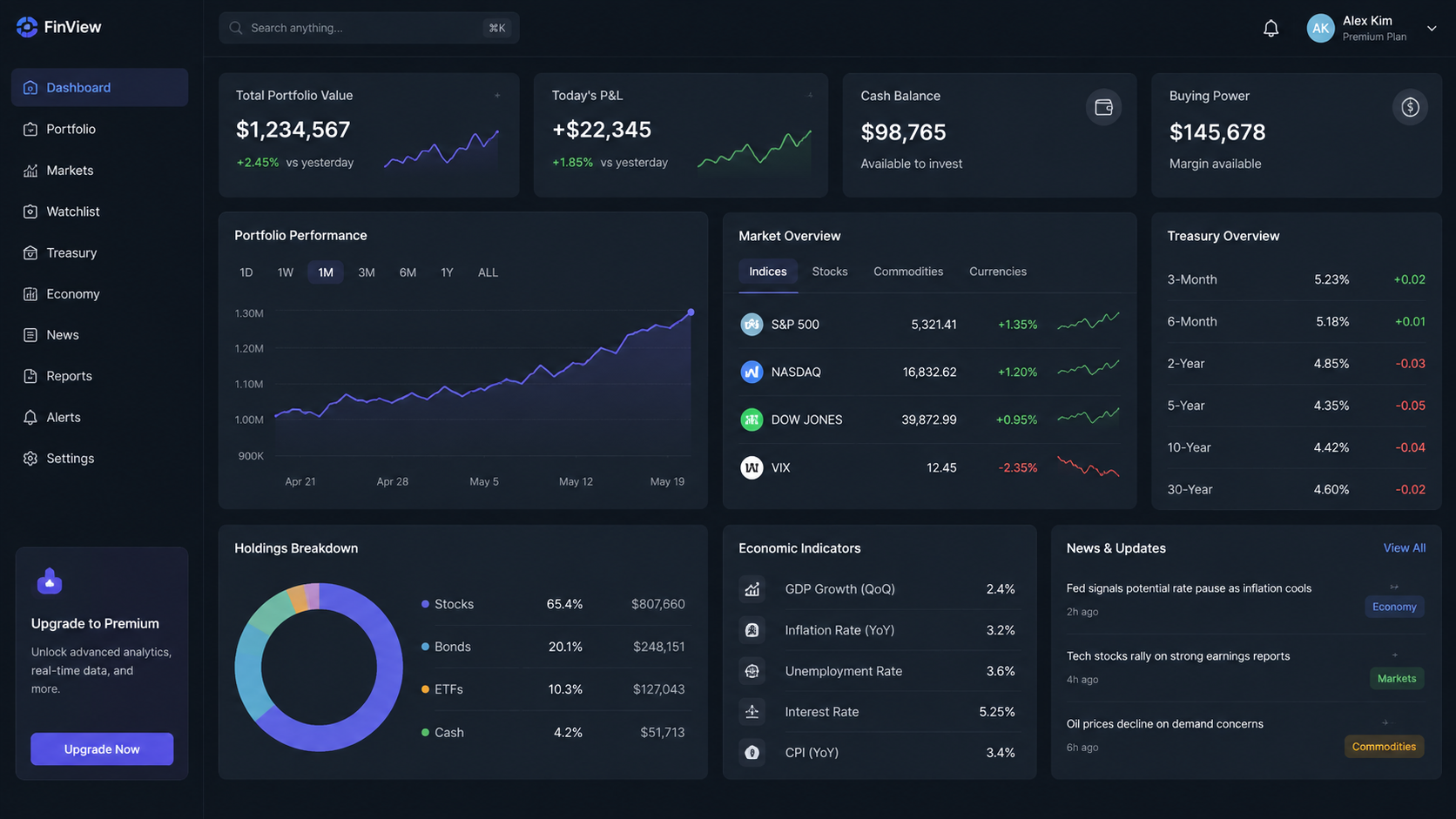Click the Stocks purple legend dot
The height and width of the screenshot is (819, 1456).
pyautogui.click(x=425, y=604)
